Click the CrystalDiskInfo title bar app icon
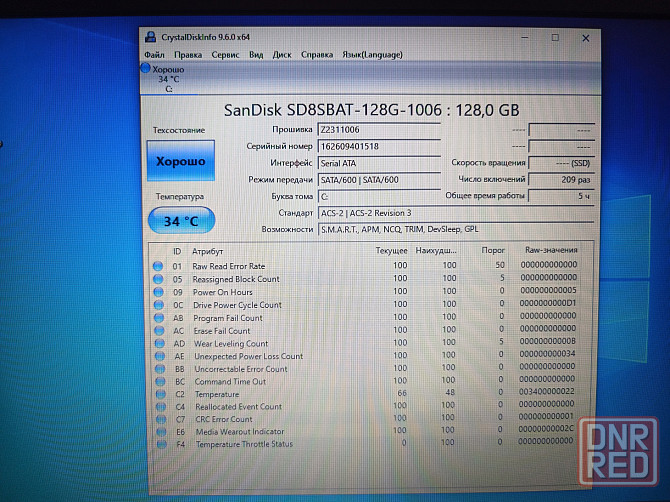This screenshot has width=670, height=502. pyautogui.click(x=150, y=37)
